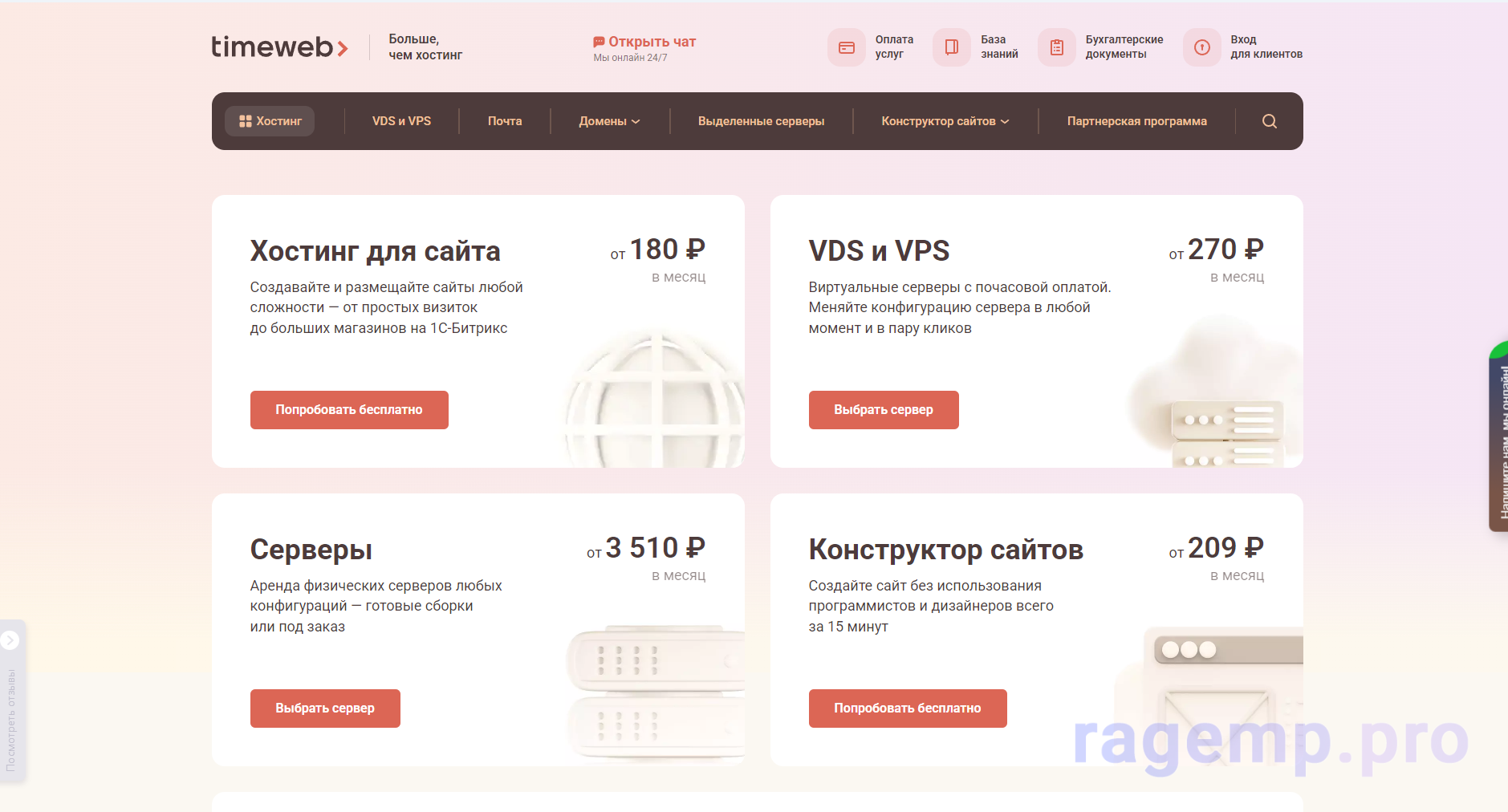Click the payment card icon
The image size is (1508, 812).
[x=846, y=47]
